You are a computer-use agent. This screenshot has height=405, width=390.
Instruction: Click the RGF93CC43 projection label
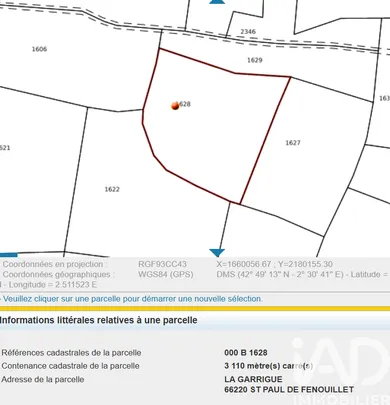point(162,264)
